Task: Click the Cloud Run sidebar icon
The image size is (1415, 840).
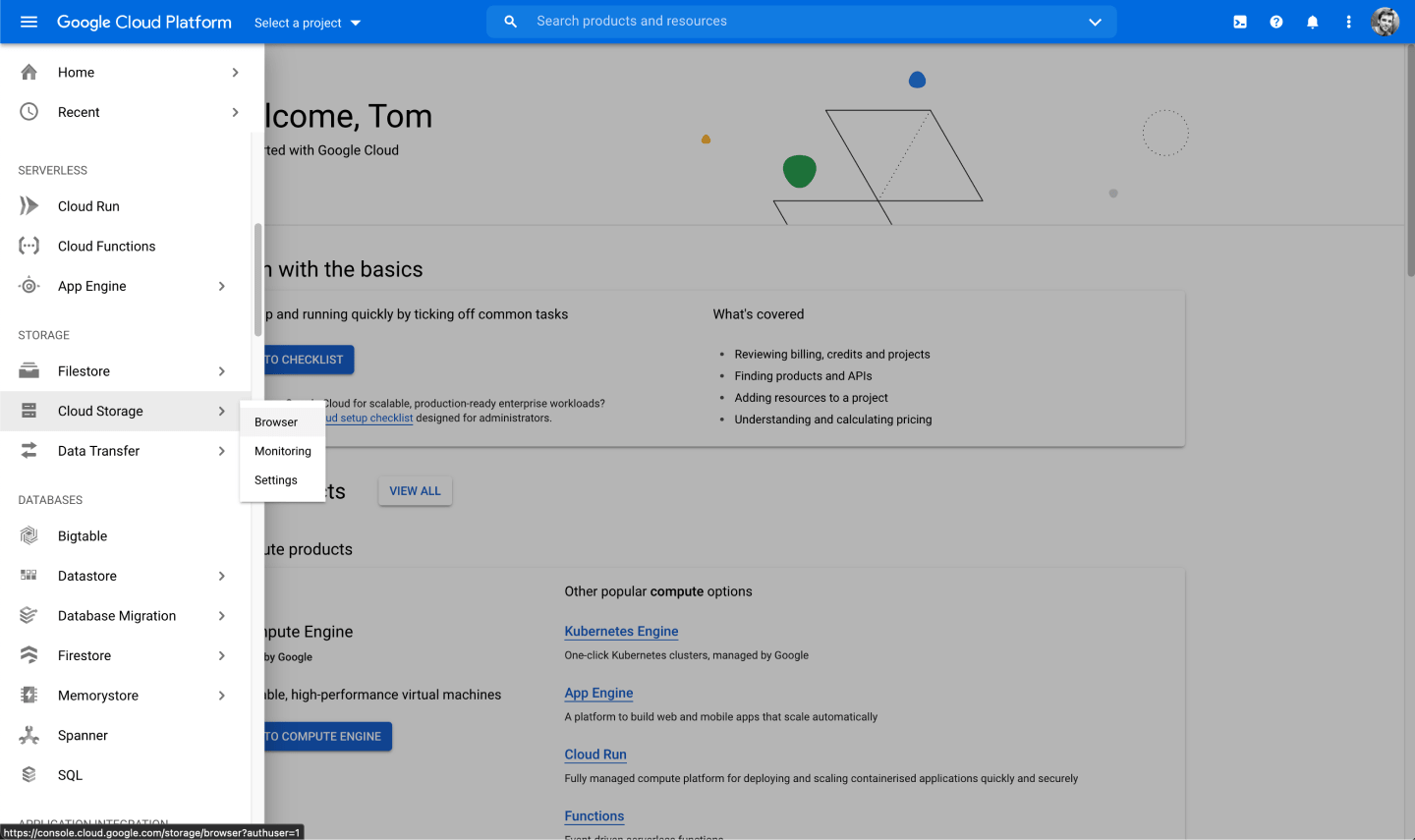Action: [29, 206]
